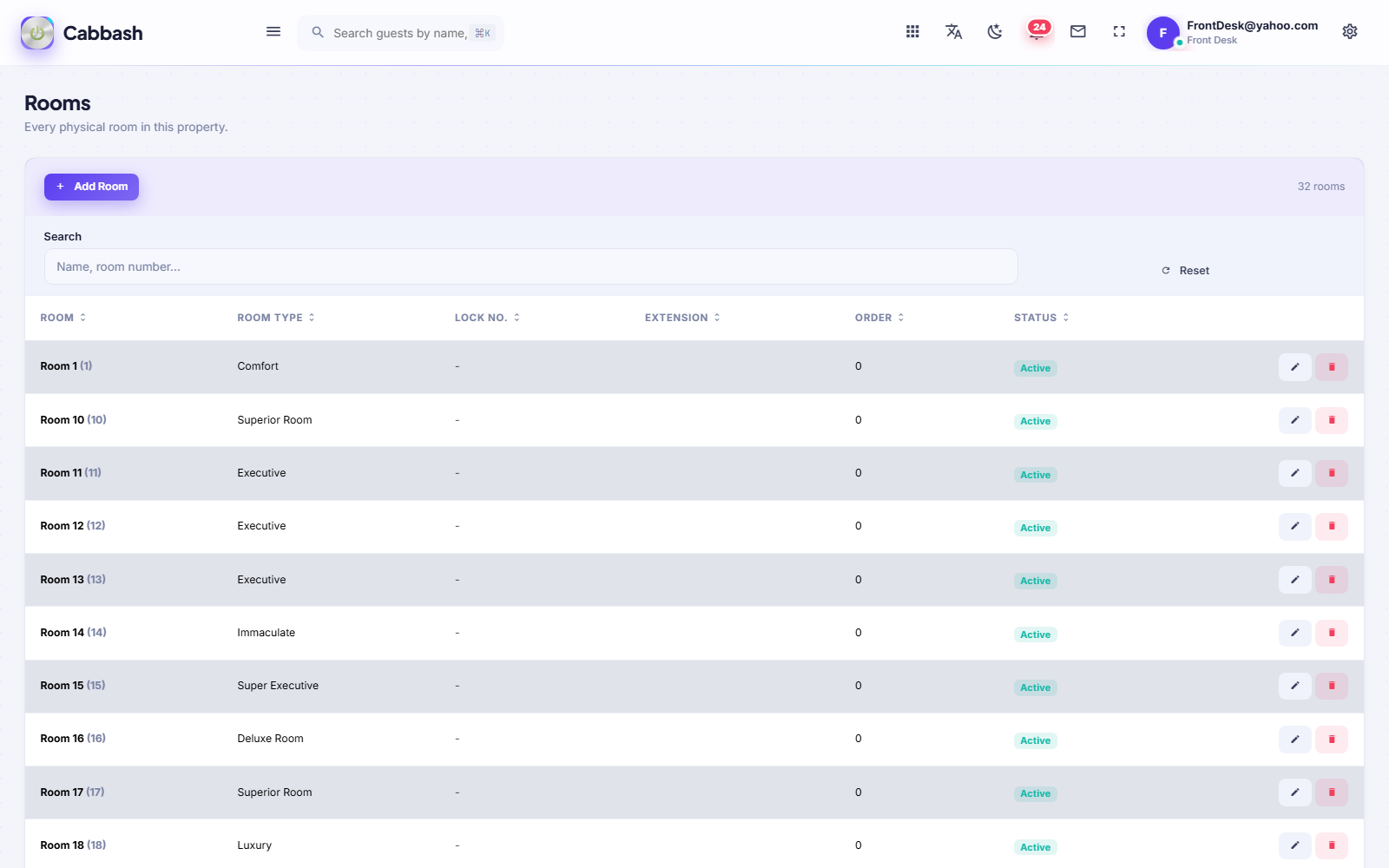Sort table by Room Type column

click(x=276, y=318)
